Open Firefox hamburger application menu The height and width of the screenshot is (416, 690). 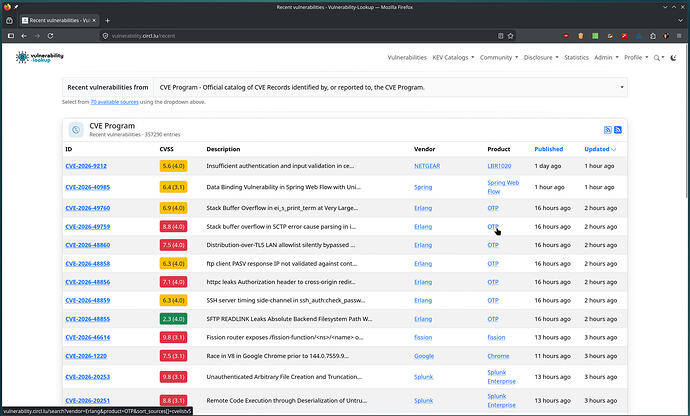(x=679, y=36)
